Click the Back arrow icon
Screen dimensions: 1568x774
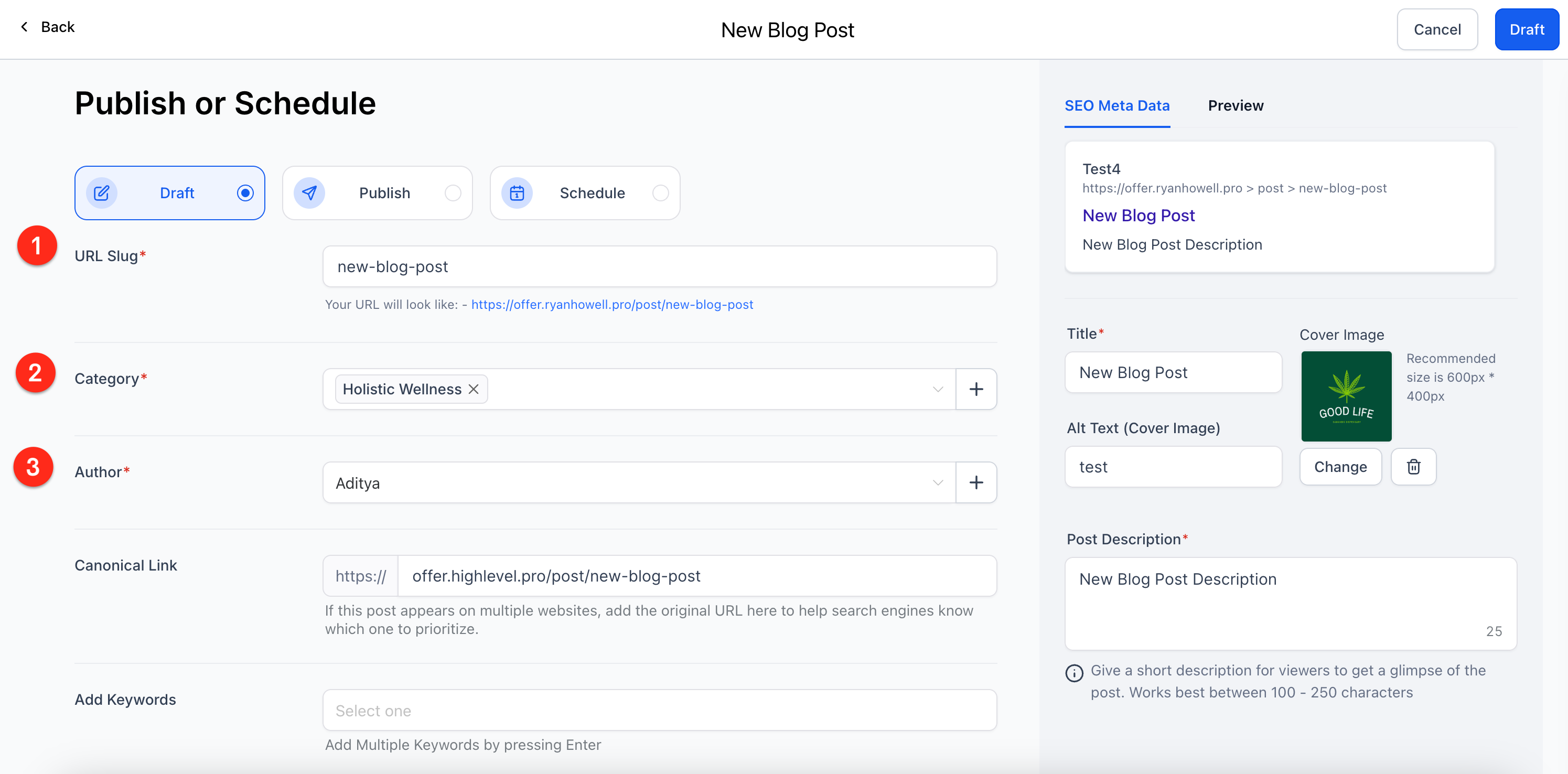24,27
